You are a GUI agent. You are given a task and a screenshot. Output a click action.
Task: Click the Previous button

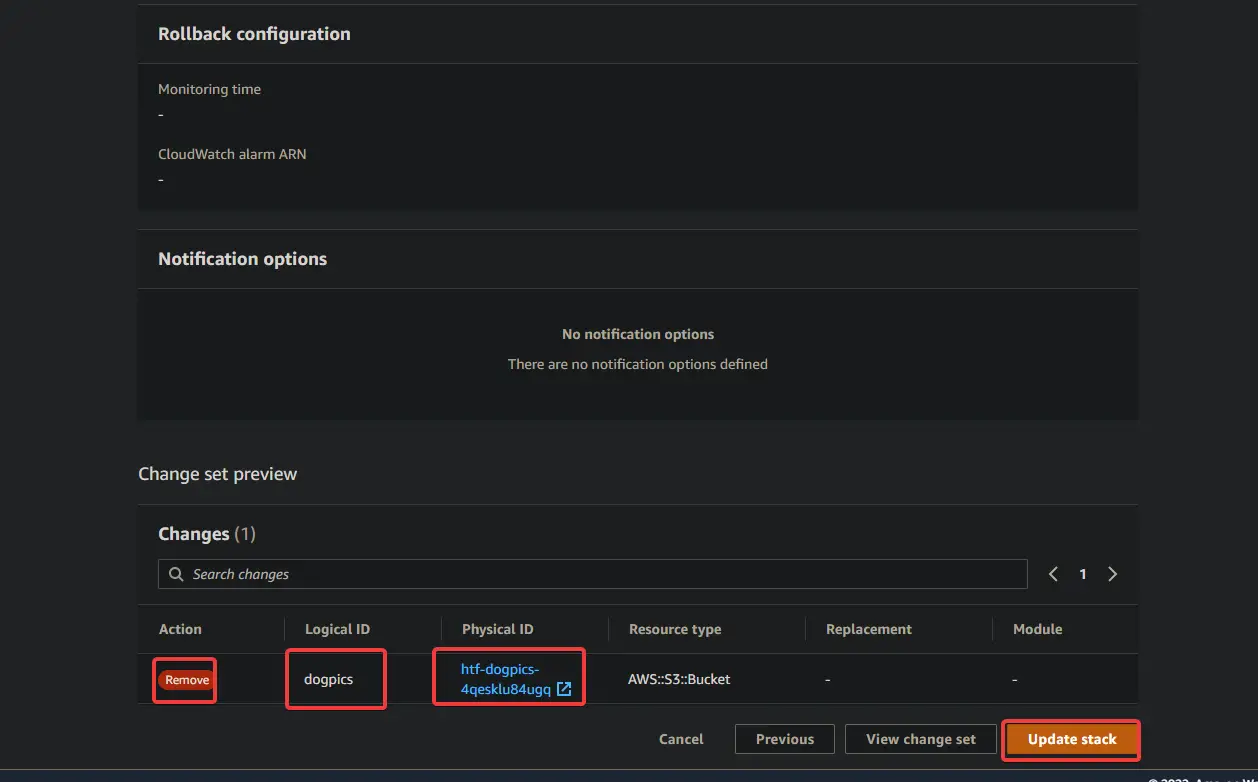(784, 739)
